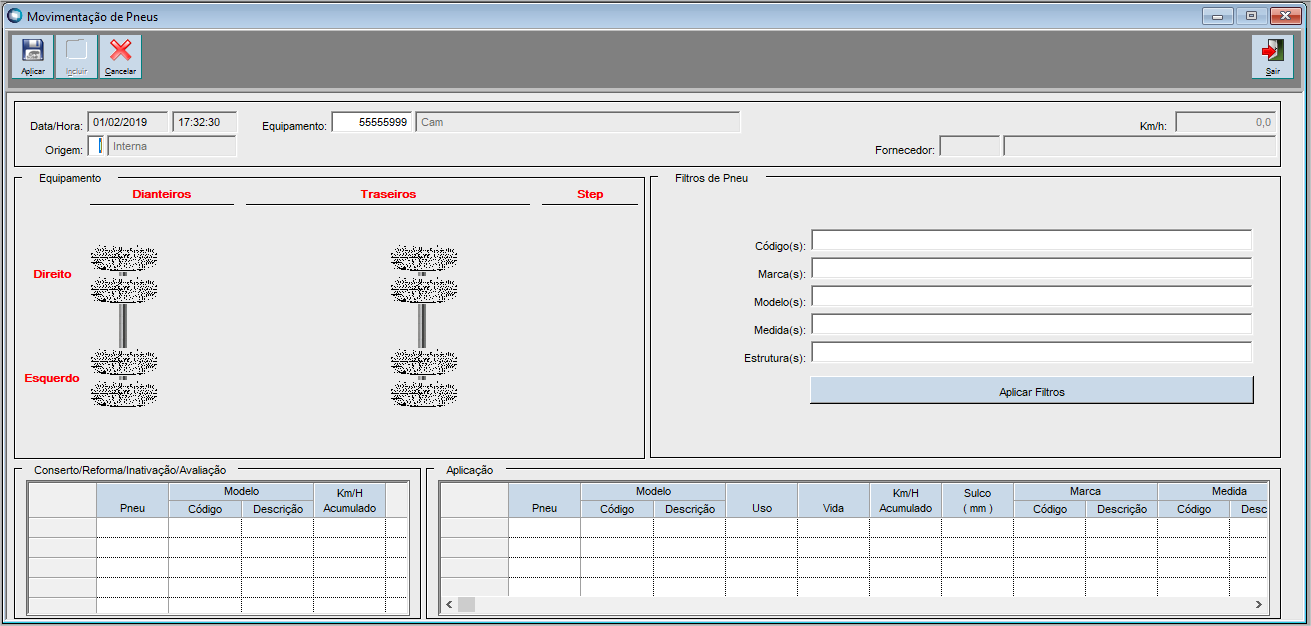This screenshot has height=626, width=1311.
Task: Click the time field 17:32:30
Action: coord(204,122)
